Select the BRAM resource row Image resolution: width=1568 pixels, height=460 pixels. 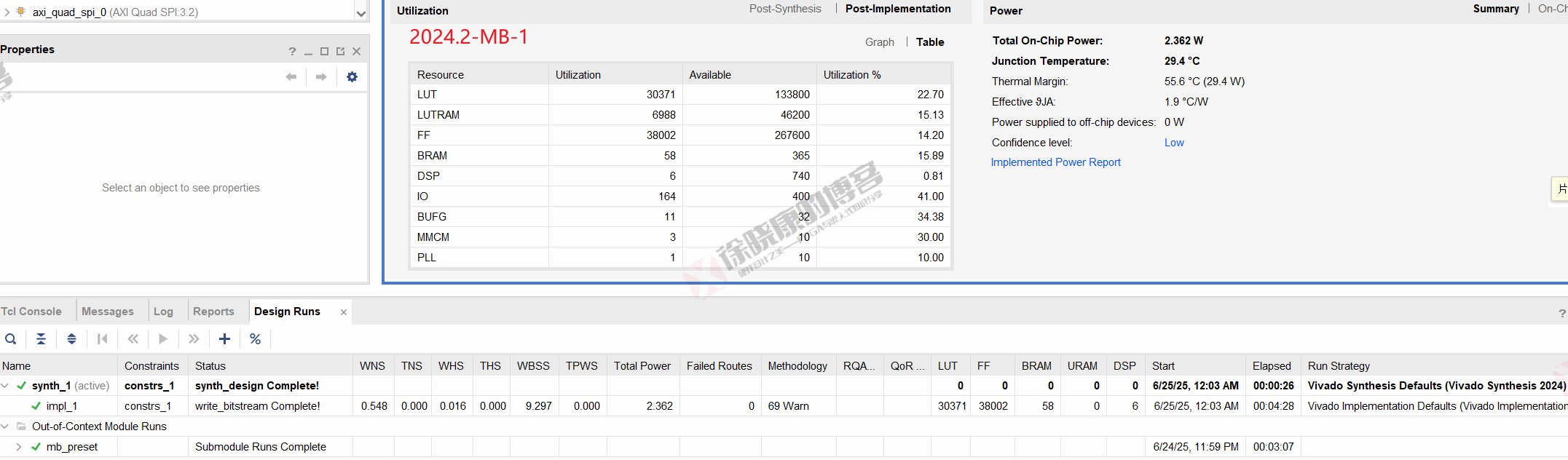[x=680, y=156]
